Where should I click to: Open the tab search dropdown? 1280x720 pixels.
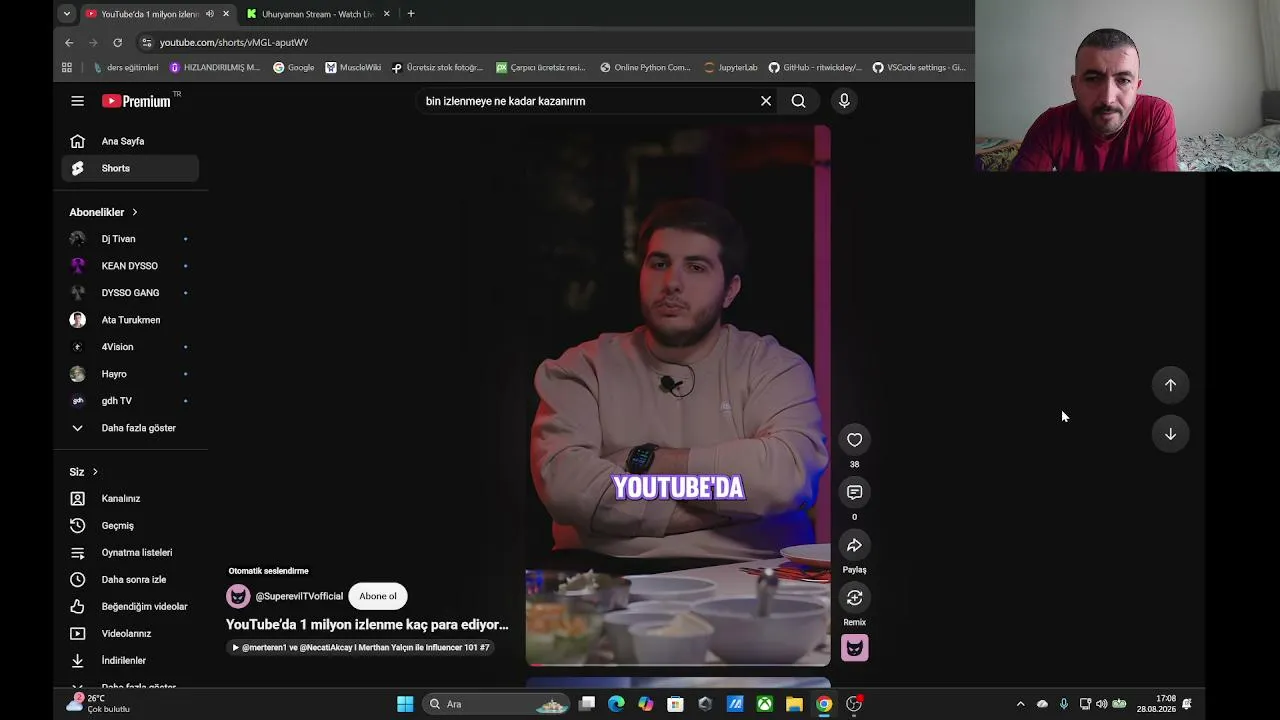click(x=66, y=14)
